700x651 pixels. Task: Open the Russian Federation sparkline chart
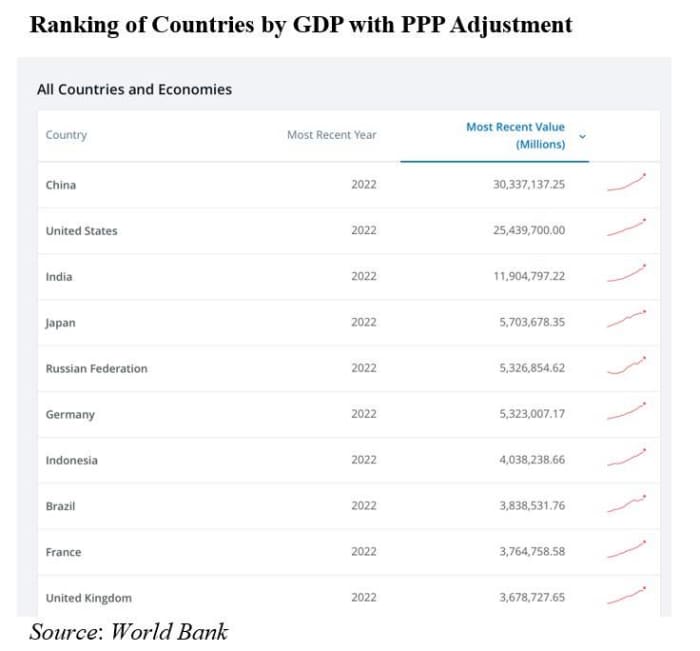tap(626, 366)
